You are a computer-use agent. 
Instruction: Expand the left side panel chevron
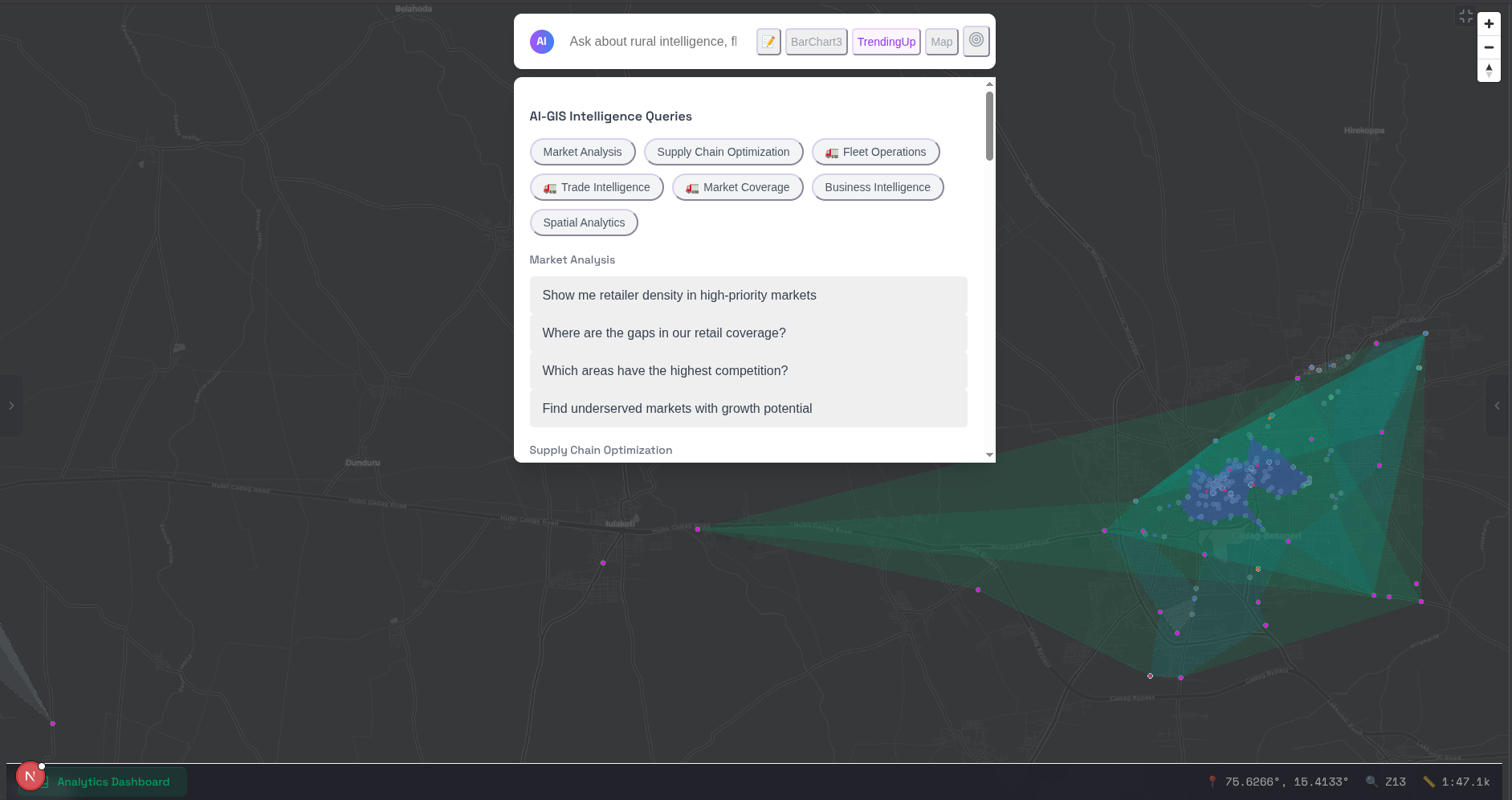(11, 406)
